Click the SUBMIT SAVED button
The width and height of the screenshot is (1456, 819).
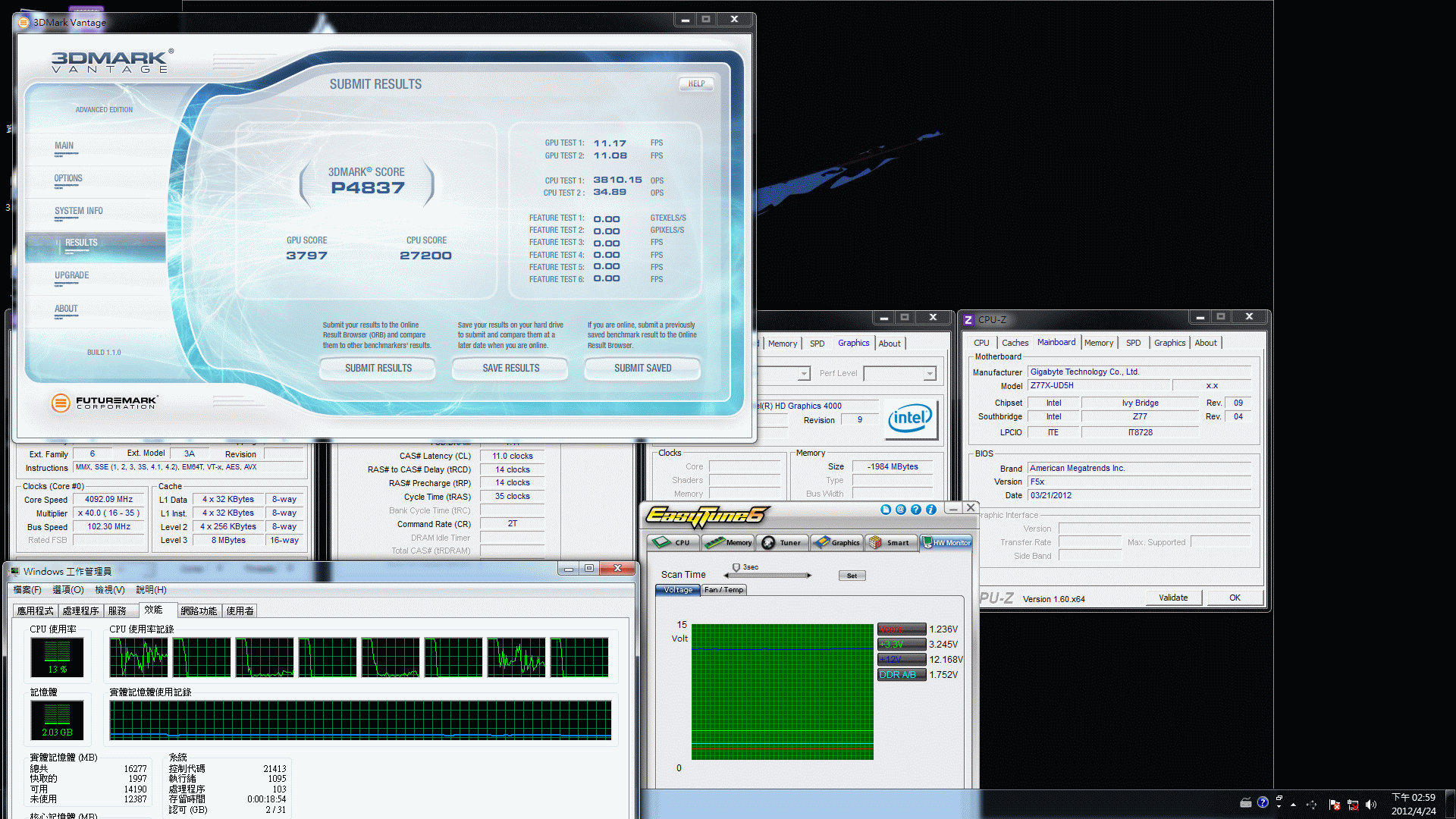click(643, 369)
